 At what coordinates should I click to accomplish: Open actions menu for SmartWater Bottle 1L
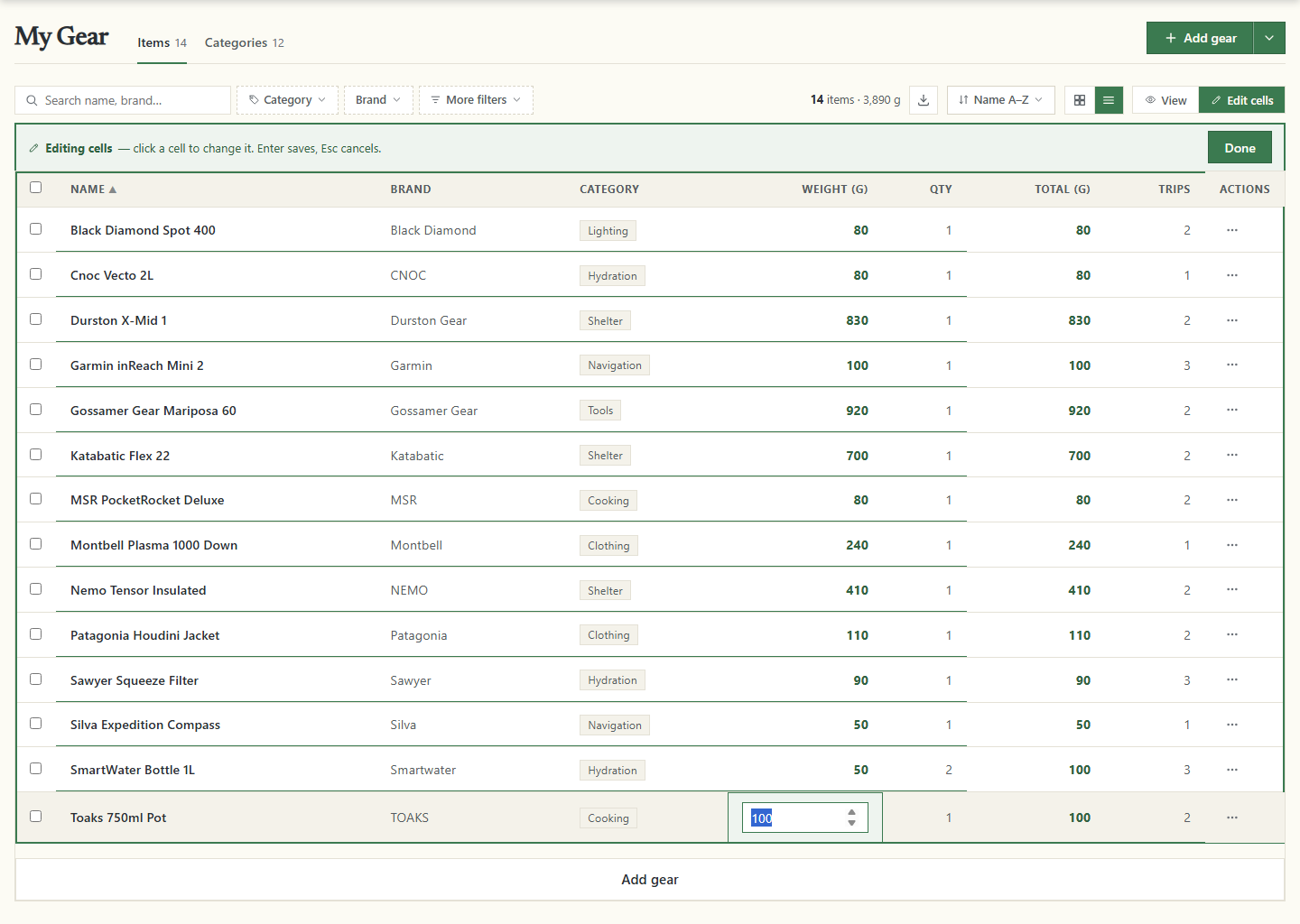click(x=1232, y=770)
